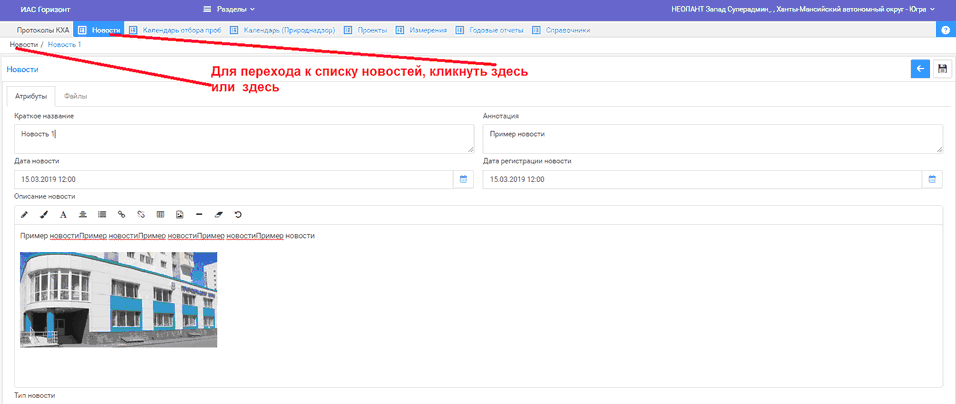Screen dimensions: 956x404
Task: Open the user account dropdown НЕОЛАНТ Запад Суперадмин
Action: pyautogui.click(x=802, y=9)
